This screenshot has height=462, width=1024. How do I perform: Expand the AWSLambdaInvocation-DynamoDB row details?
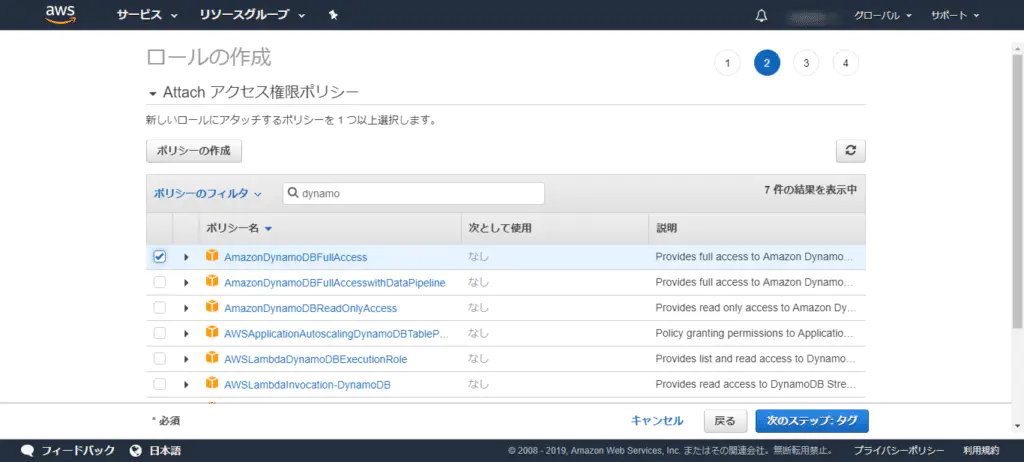pos(186,385)
